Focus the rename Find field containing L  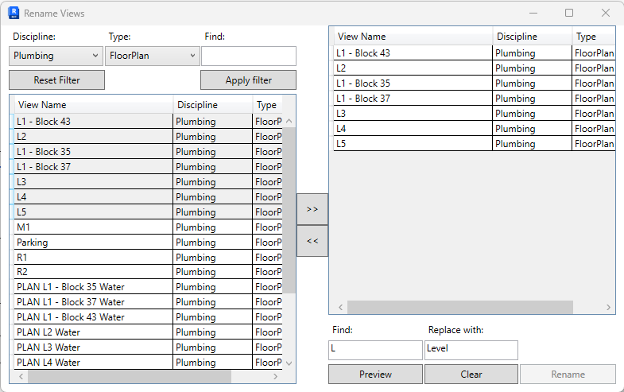coord(375,350)
